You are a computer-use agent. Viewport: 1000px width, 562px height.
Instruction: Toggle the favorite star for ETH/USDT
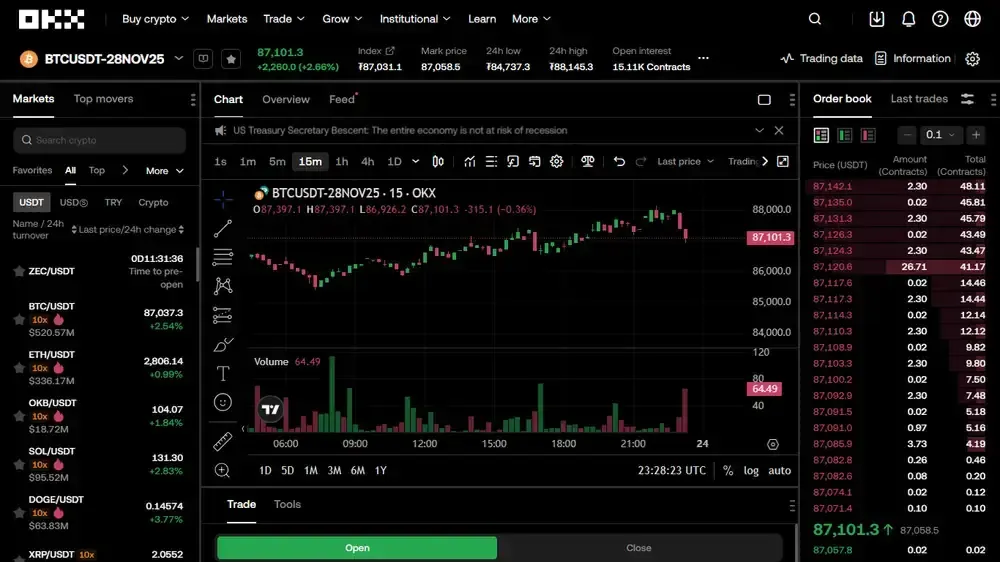[19, 367]
